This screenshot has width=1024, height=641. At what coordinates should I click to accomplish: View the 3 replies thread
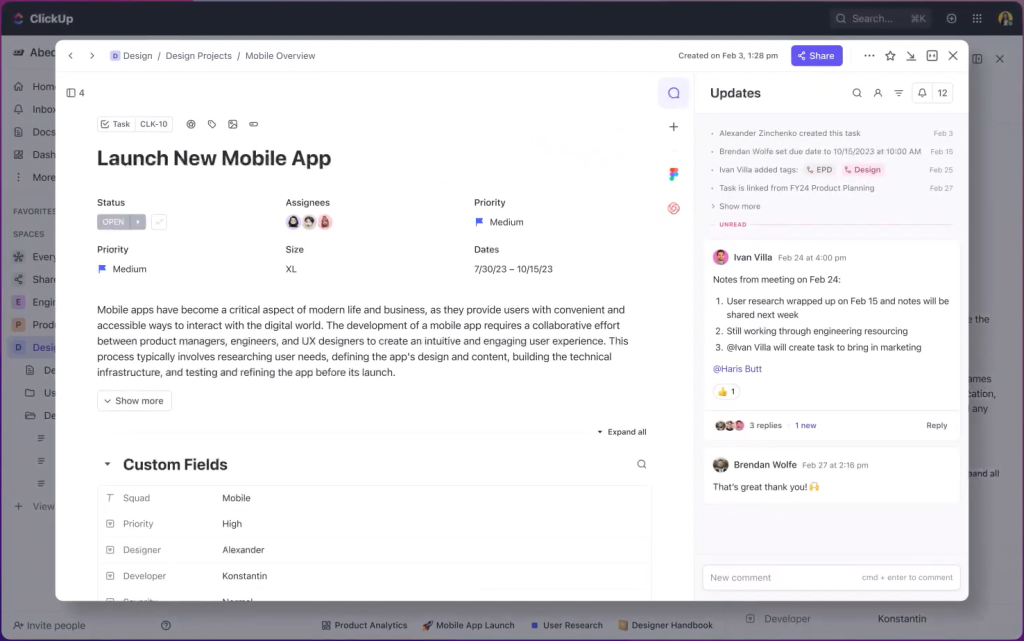(765, 426)
